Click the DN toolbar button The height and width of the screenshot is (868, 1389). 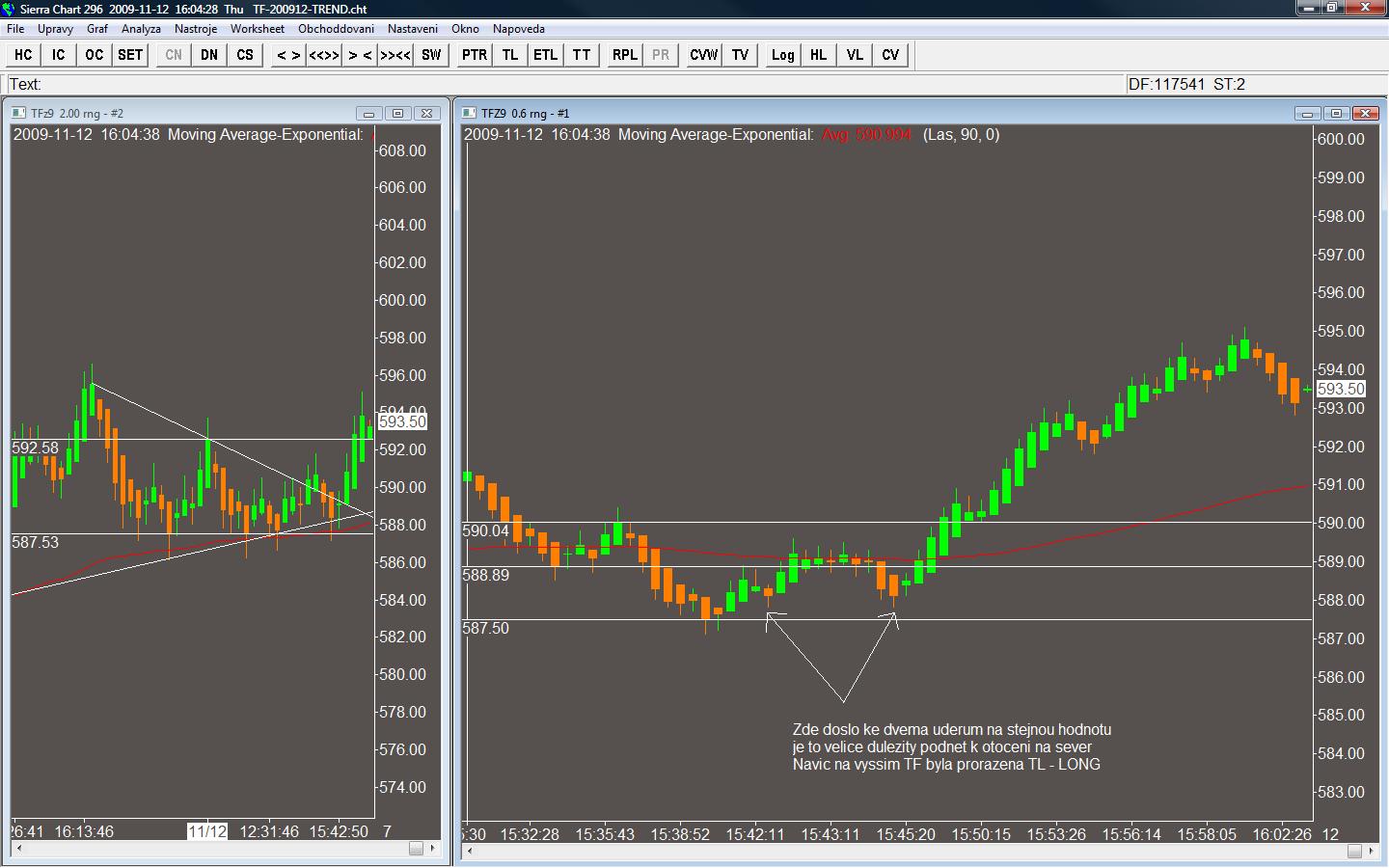[x=209, y=55]
